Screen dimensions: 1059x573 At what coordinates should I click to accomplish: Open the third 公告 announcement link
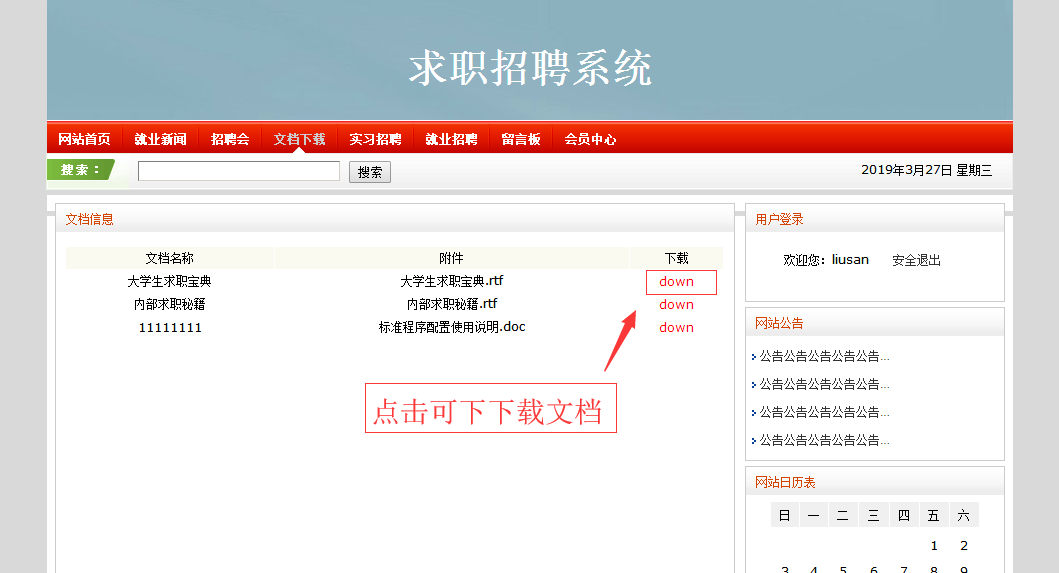pos(824,412)
